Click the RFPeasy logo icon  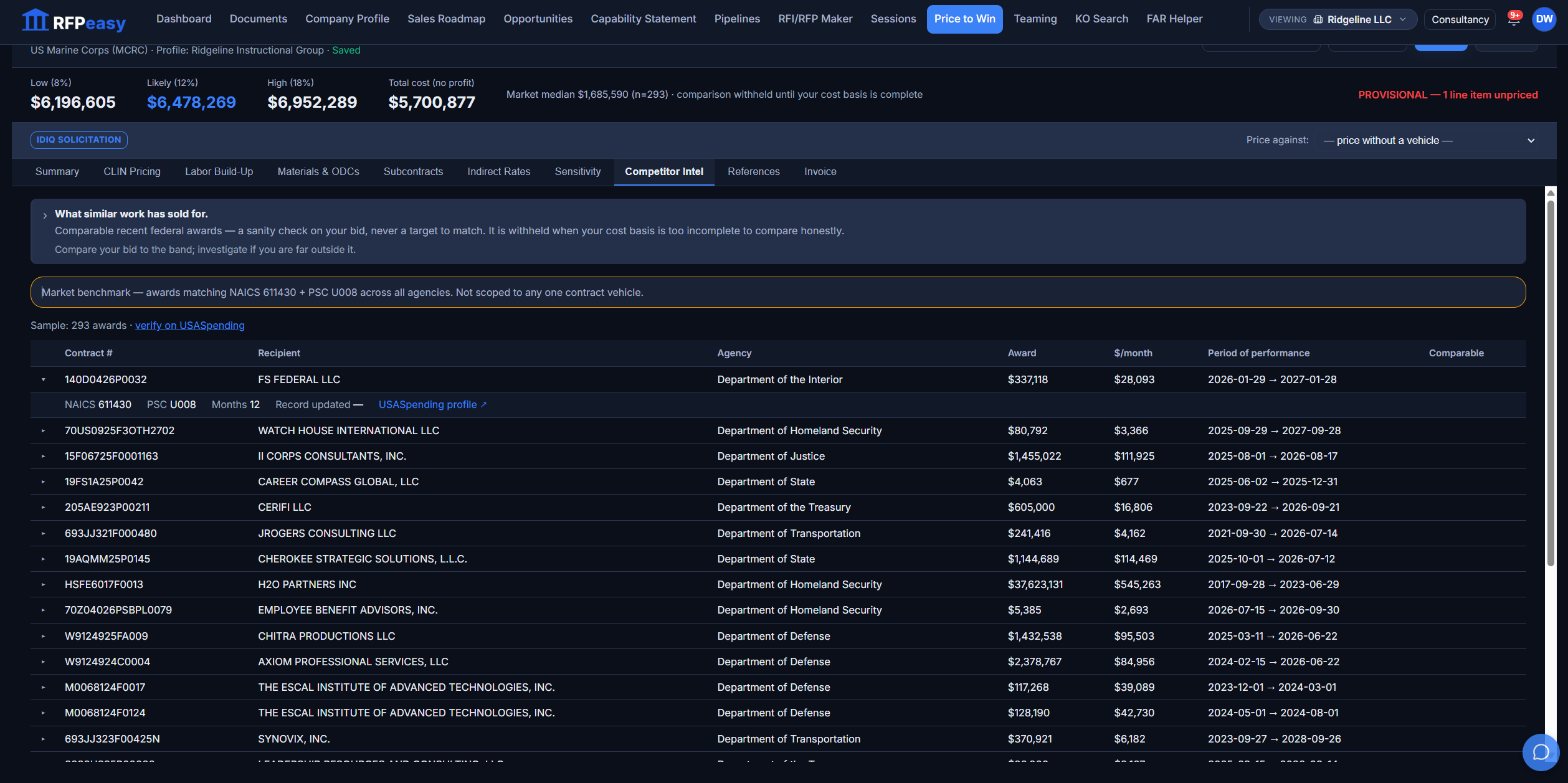click(35, 20)
